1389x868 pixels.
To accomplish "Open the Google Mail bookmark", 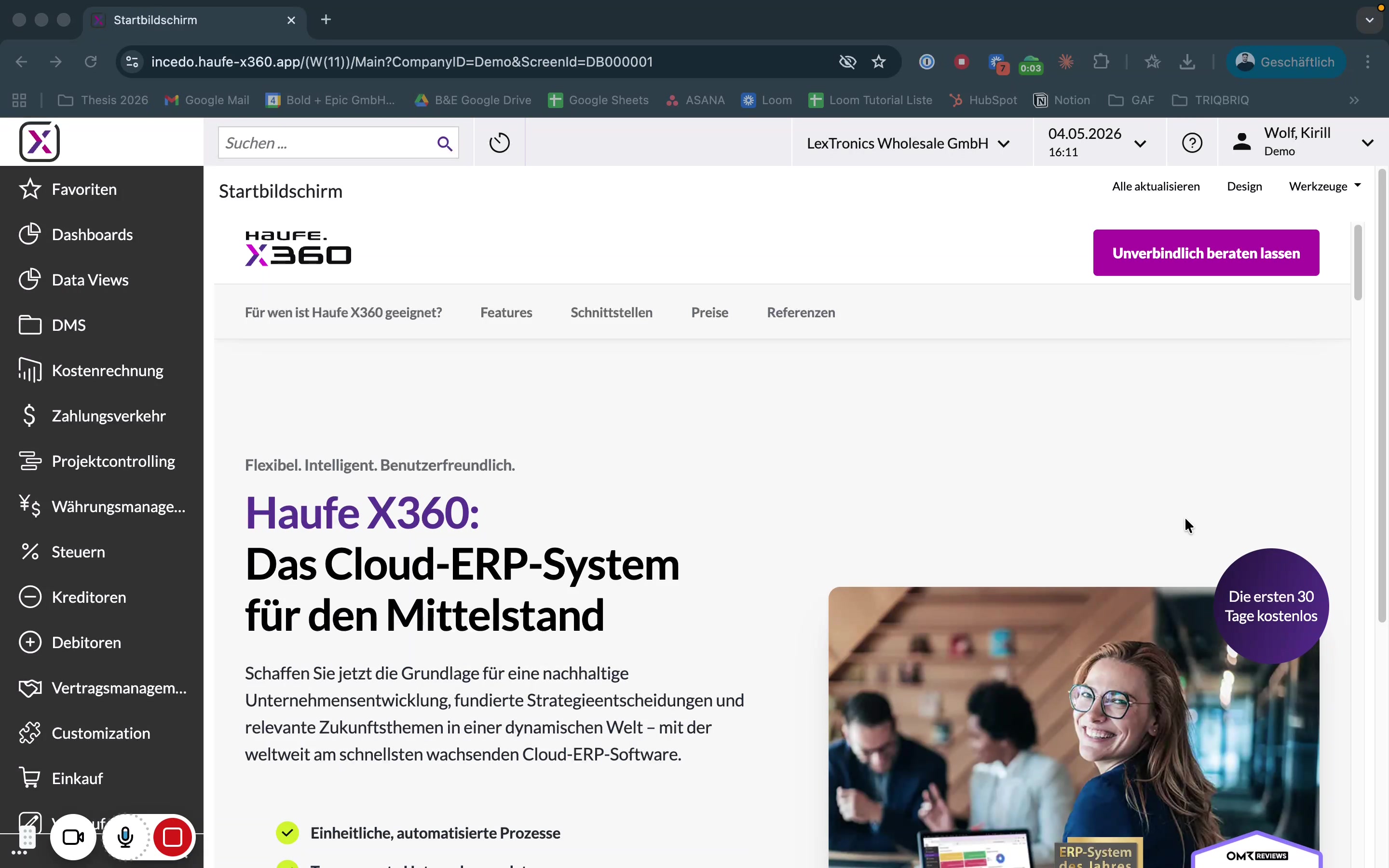I will (206, 100).
